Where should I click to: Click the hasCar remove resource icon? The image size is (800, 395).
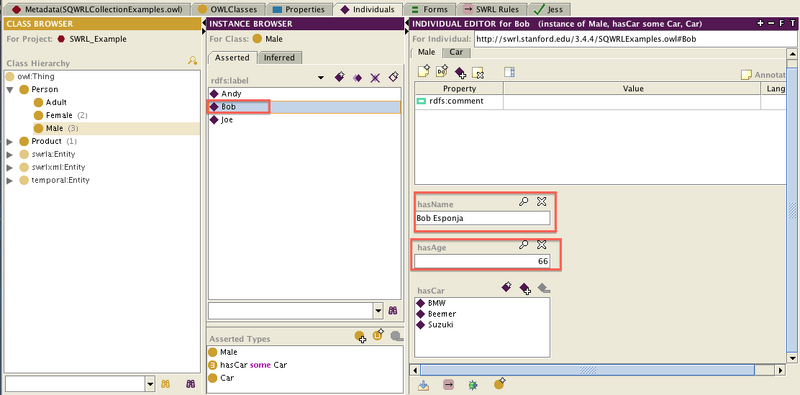(543, 288)
